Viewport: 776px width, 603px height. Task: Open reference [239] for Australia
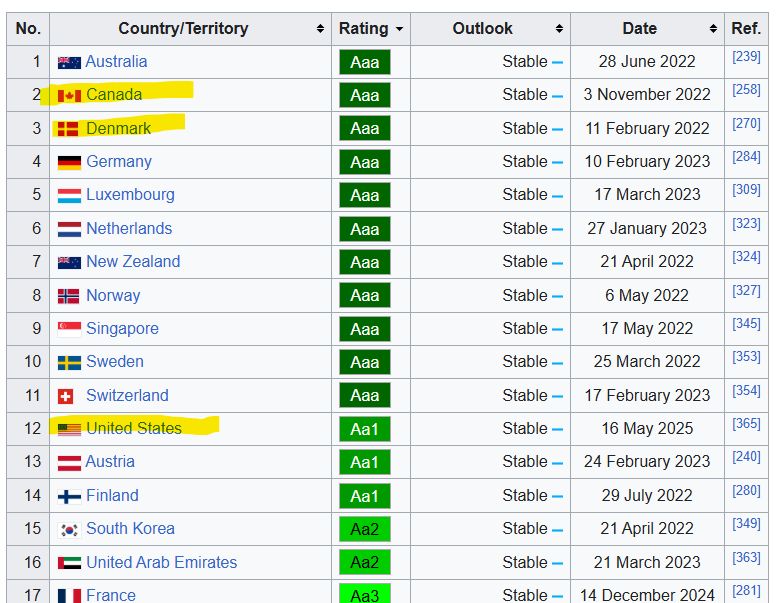(746, 56)
